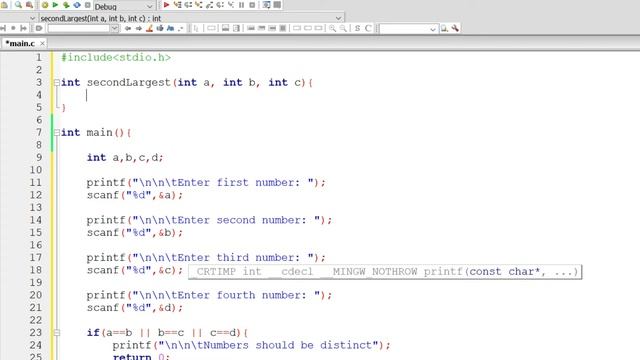Click the C comment toggle icon
The image size is (640, 360).
pyautogui.click(x=368, y=28)
